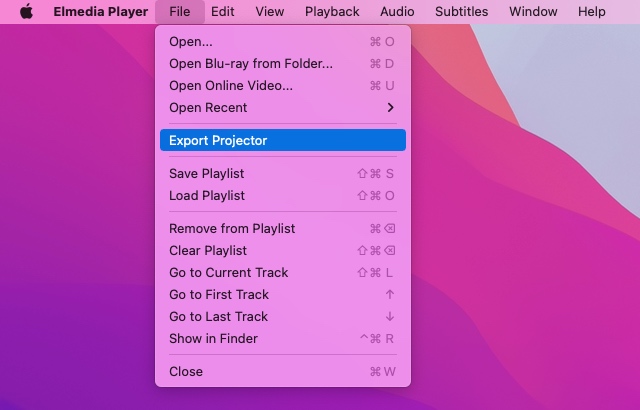Choose Remove from Playlist
Viewport: 640px width, 410px height.
click(x=283, y=228)
